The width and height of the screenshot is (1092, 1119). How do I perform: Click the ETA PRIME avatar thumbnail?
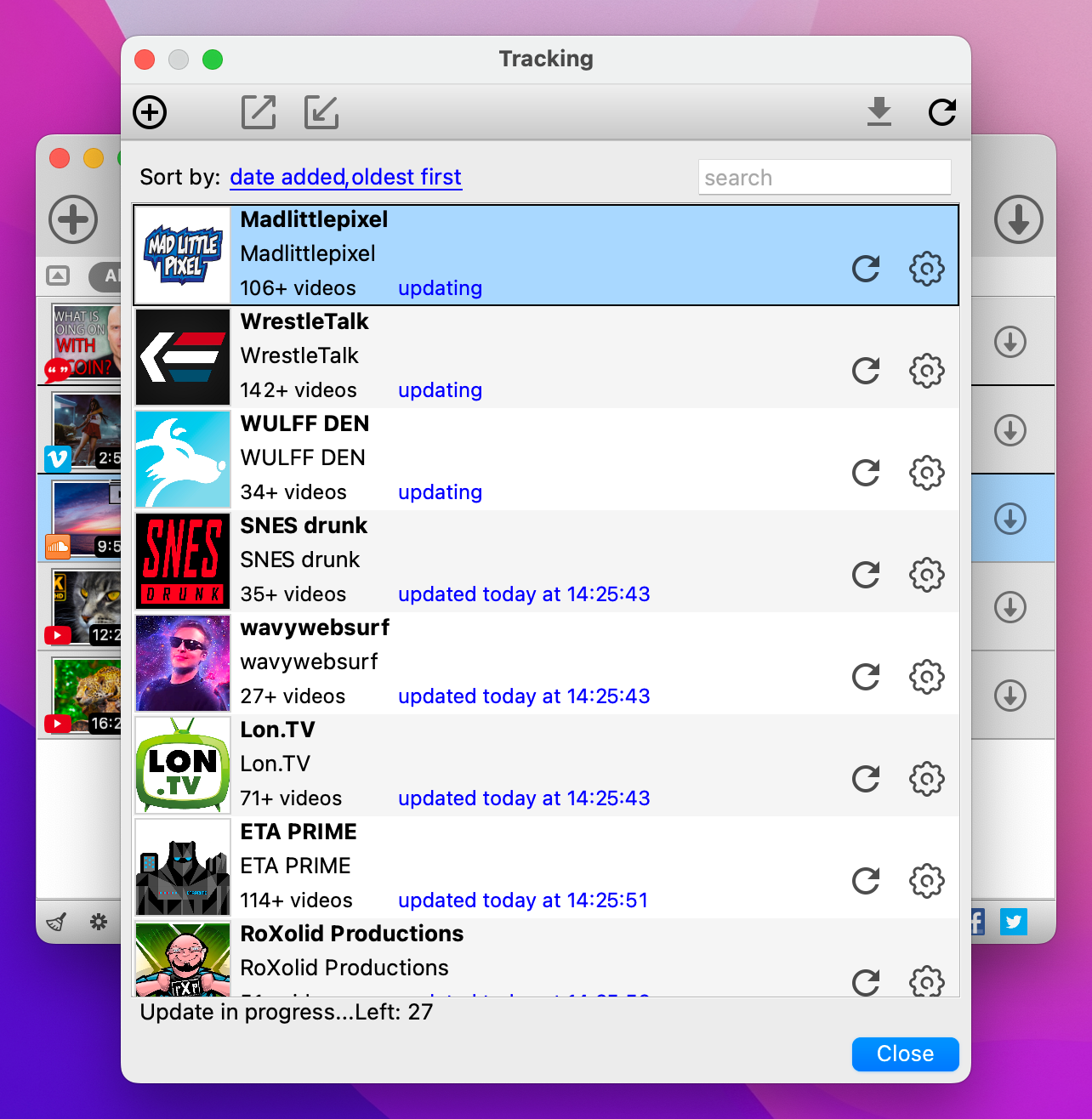click(x=183, y=867)
